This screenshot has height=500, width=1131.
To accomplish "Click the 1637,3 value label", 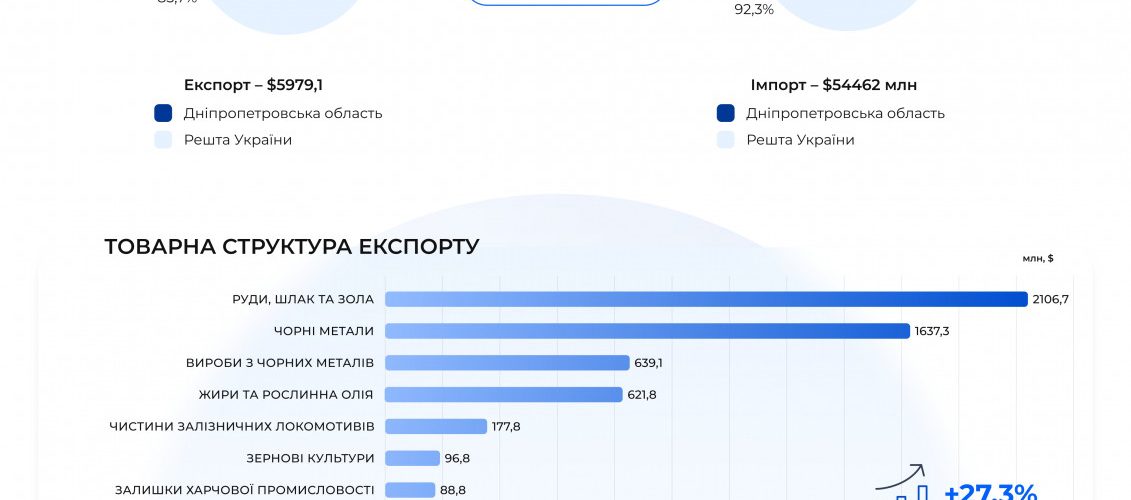I will 932,331.
